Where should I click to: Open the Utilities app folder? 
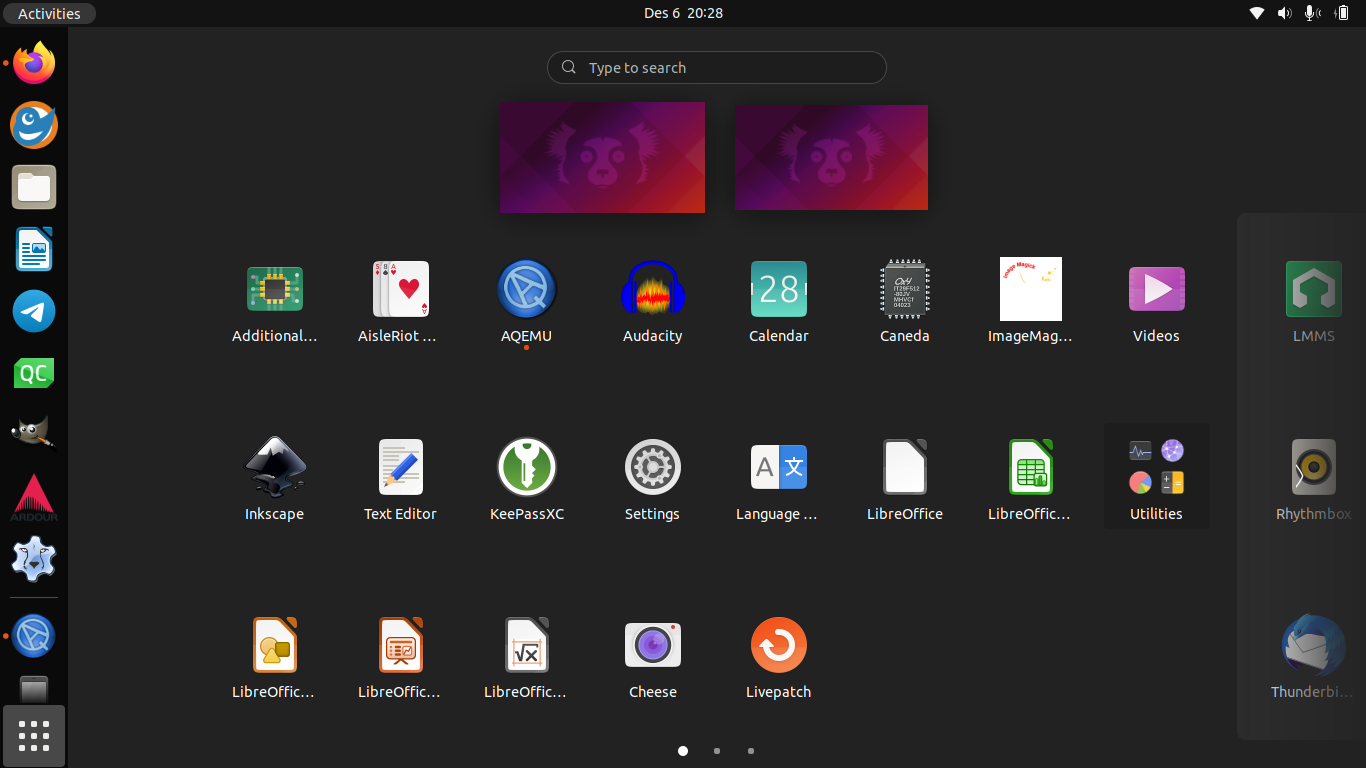pos(1157,476)
